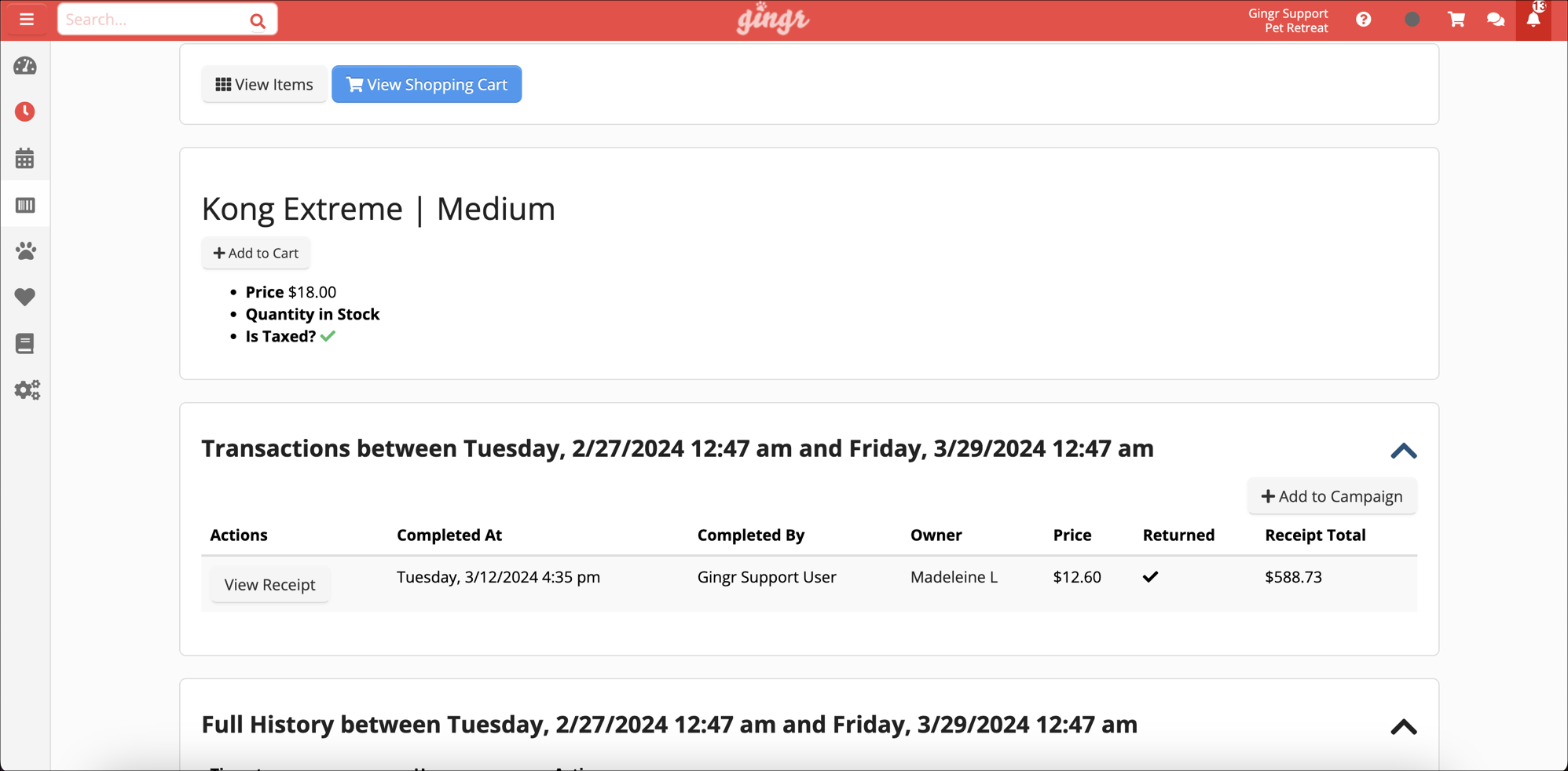The image size is (1568, 771).
Task: Click Add to Campaign button
Action: tap(1332, 496)
